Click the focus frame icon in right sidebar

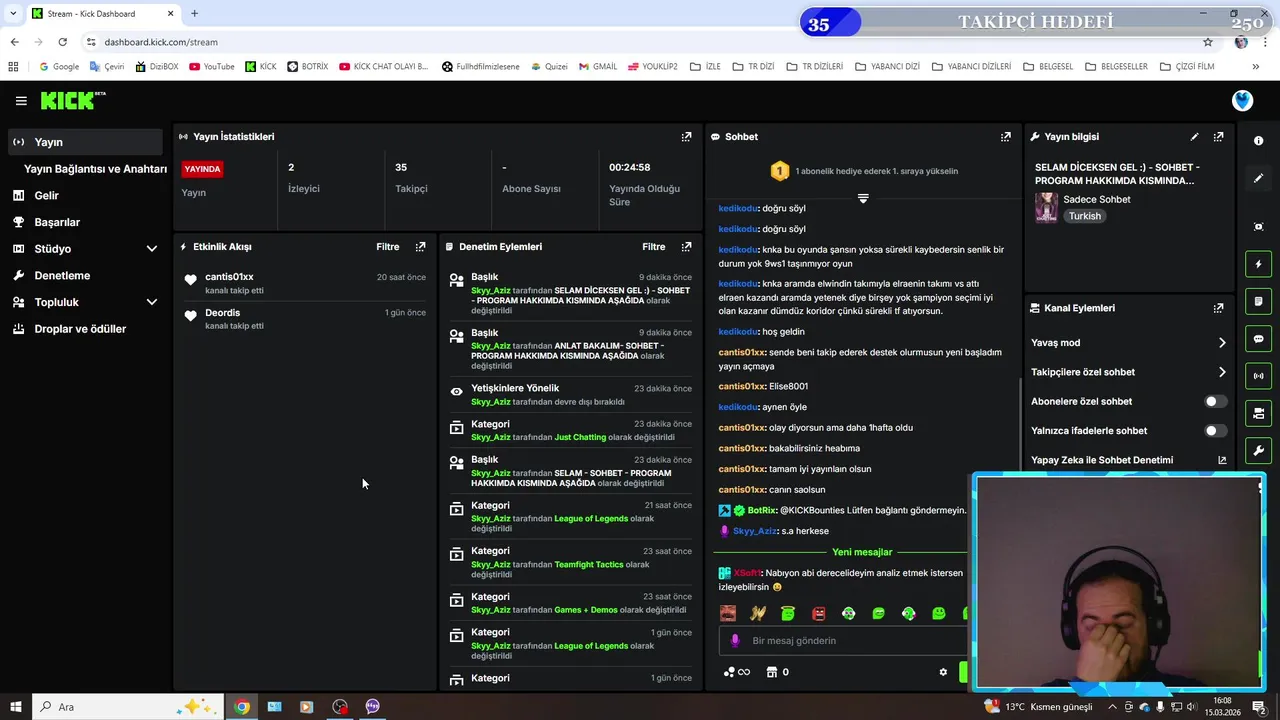[x=1258, y=227]
